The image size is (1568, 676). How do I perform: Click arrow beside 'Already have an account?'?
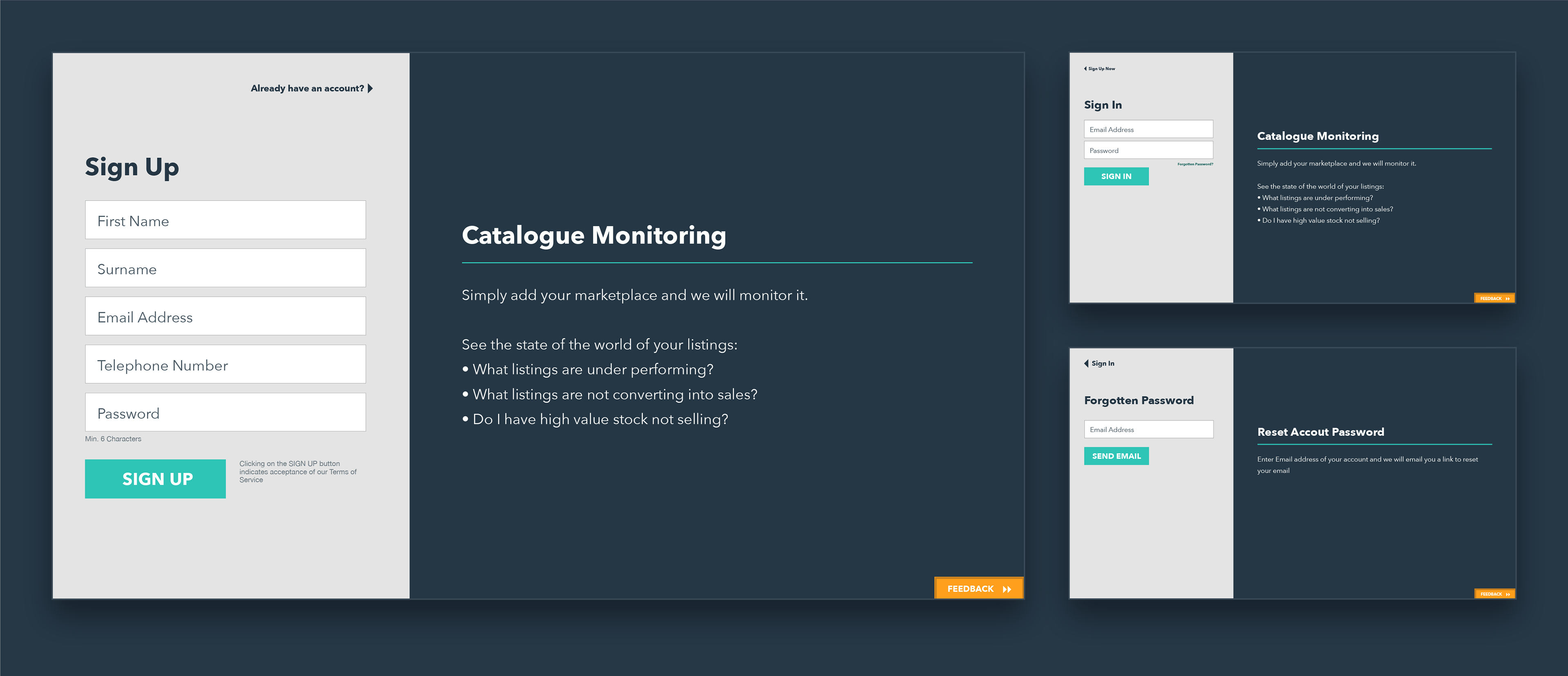[x=370, y=88]
